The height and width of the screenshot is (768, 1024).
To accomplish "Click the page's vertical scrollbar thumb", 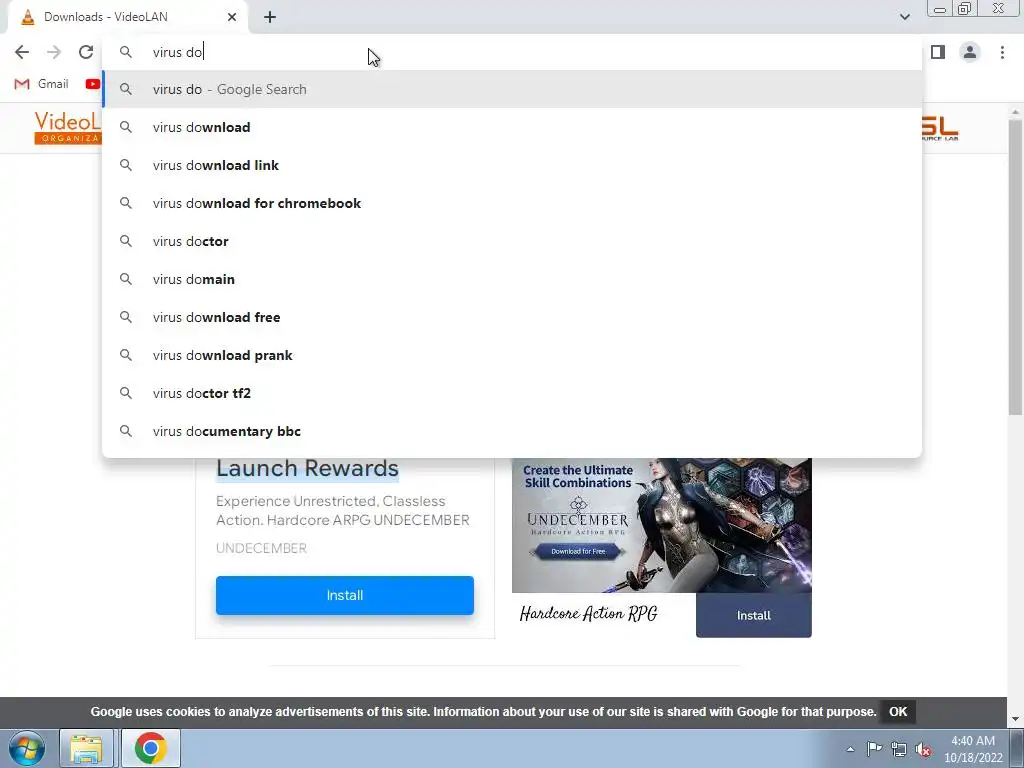I will click(1015, 266).
